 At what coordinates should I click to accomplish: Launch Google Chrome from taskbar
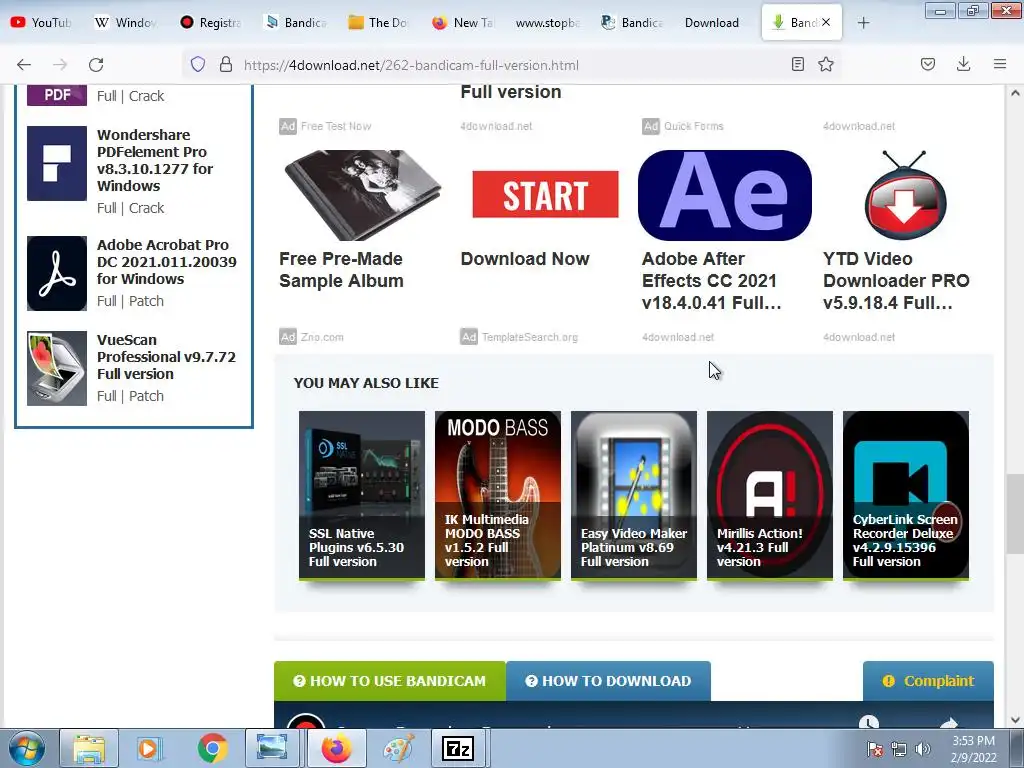(x=212, y=748)
